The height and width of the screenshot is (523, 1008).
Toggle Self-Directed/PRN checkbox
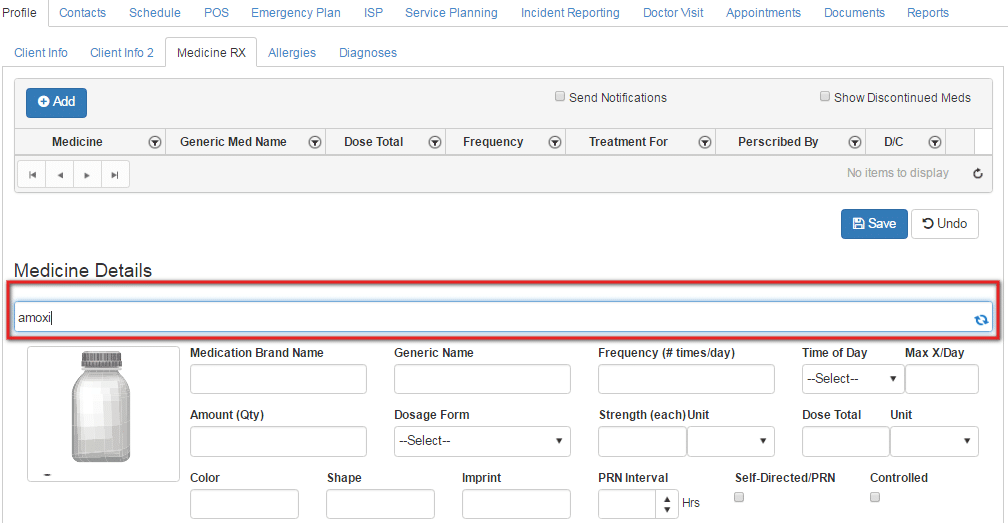click(739, 497)
